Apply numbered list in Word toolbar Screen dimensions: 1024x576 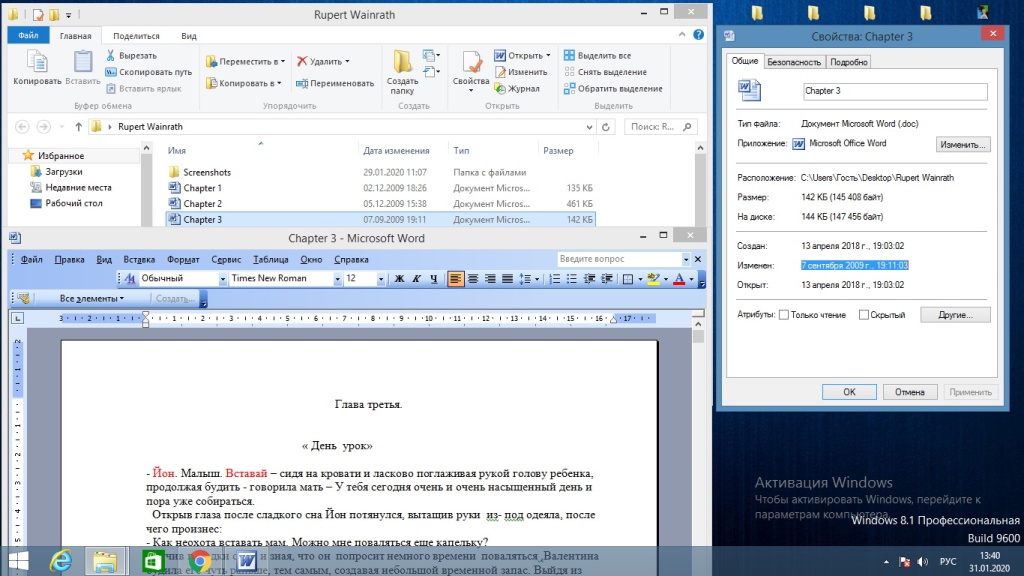[554, 279]
